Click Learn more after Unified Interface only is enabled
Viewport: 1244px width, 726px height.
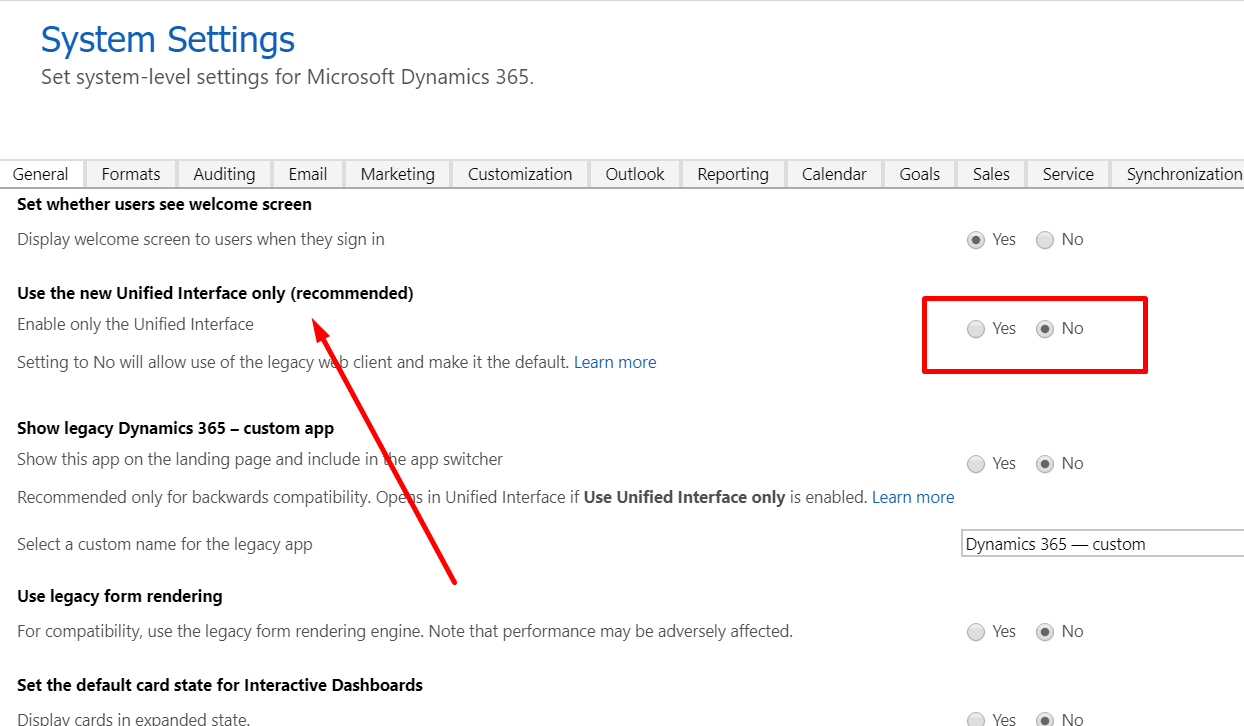[913, 497]
